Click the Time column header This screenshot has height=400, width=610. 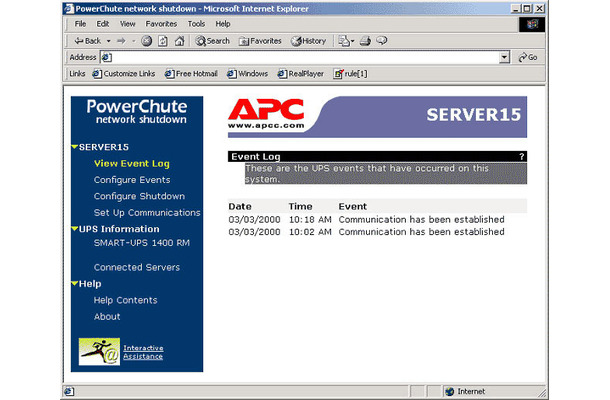[300, 206]
